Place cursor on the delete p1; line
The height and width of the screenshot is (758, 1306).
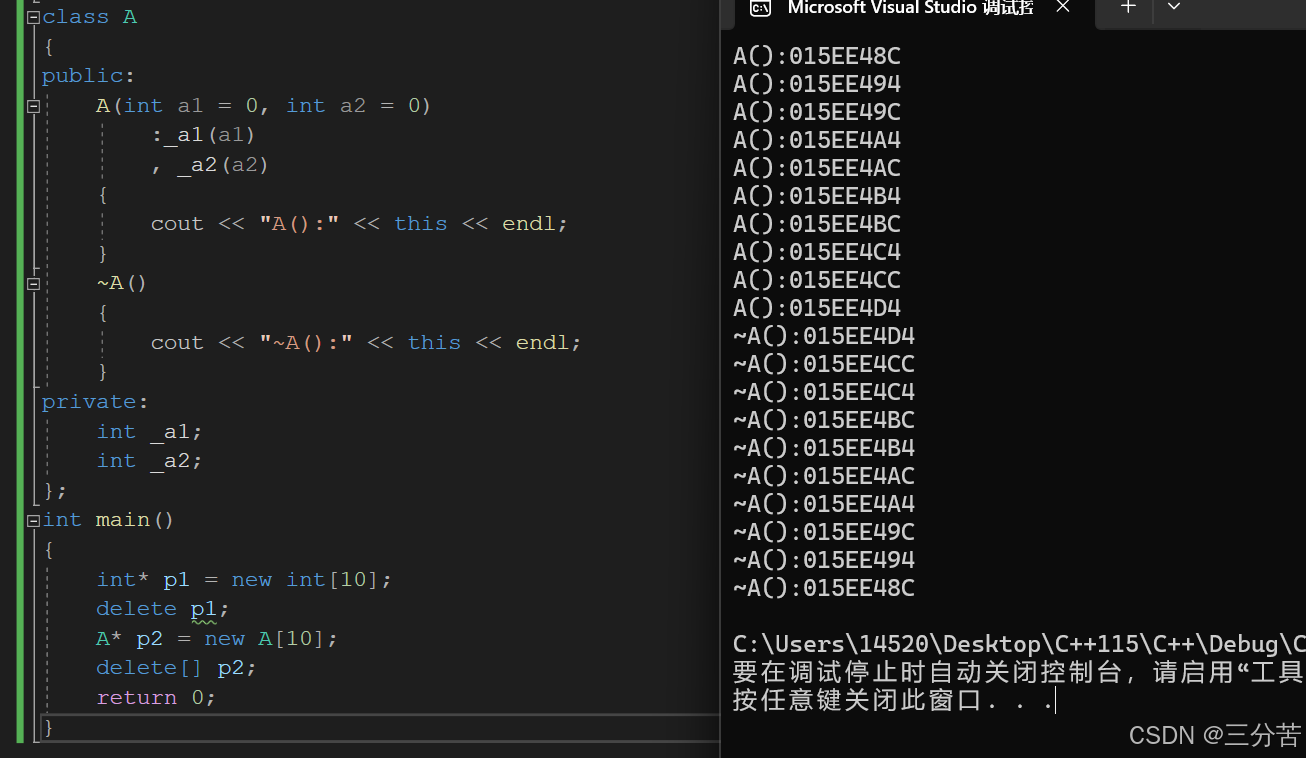click(163, 609)
